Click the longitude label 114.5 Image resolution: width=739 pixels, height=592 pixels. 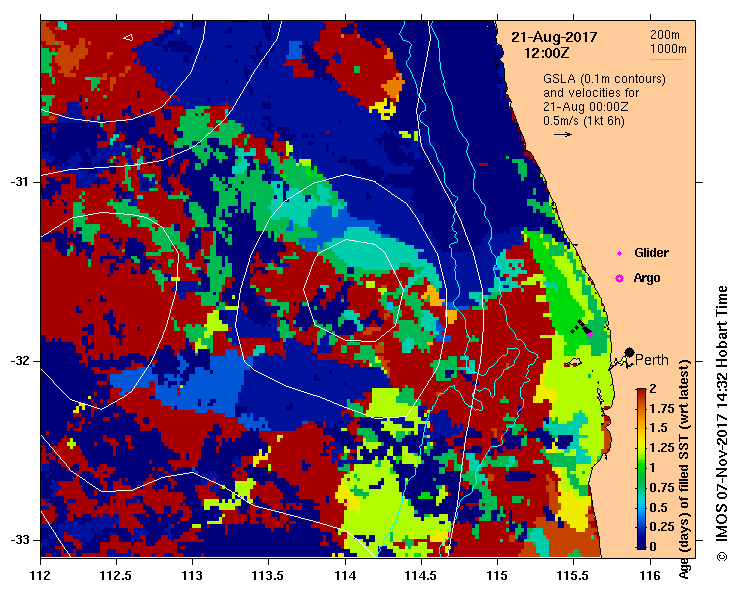[421, 576]
